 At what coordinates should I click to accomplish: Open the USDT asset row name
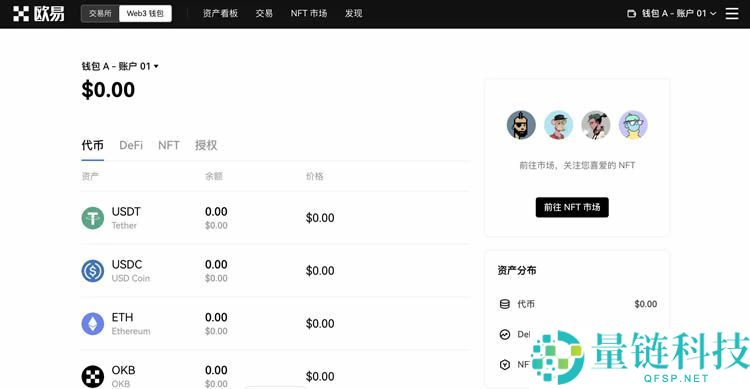click(x=126, y=211)
